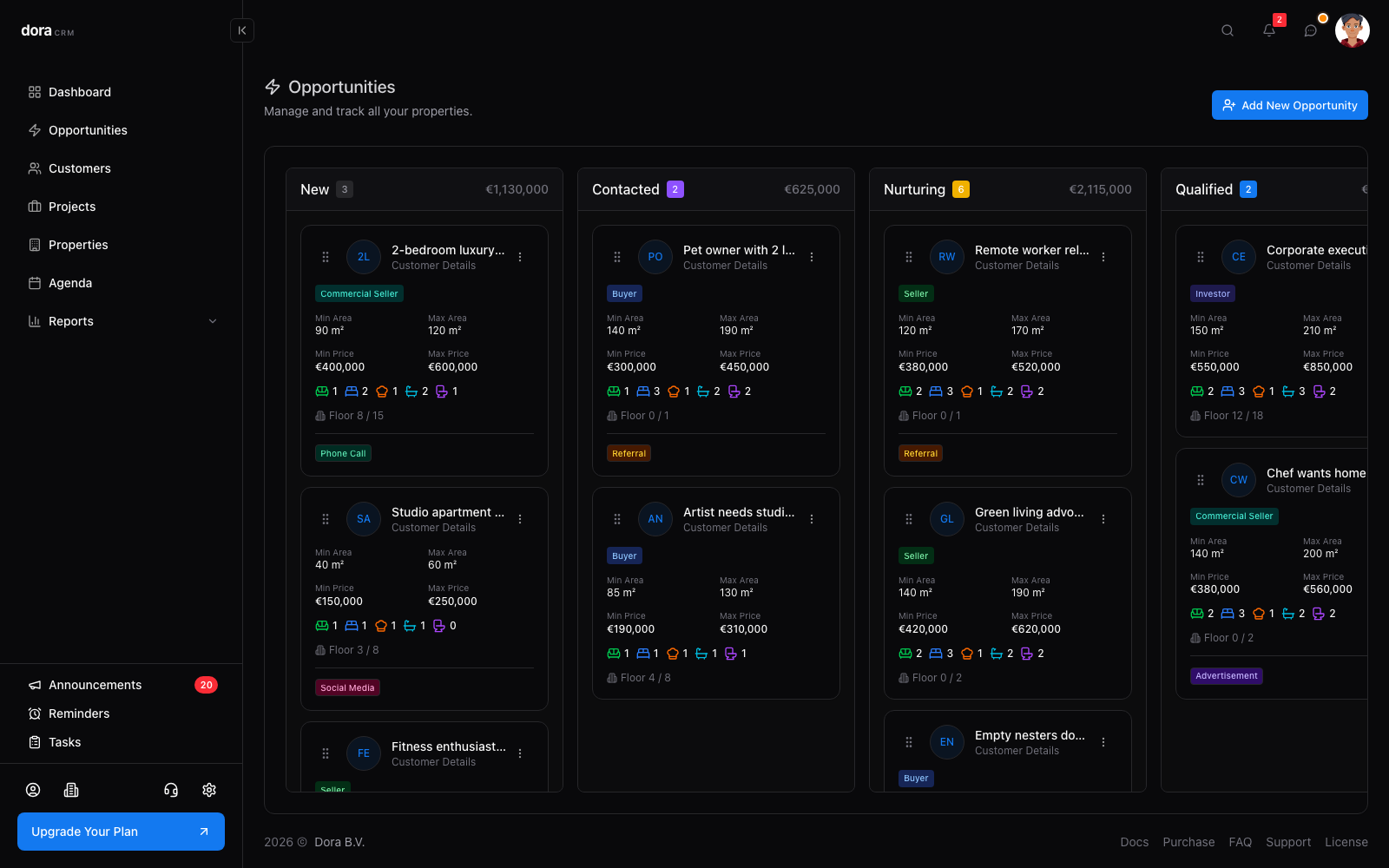Open Properties section

click(x=122, y=245)
